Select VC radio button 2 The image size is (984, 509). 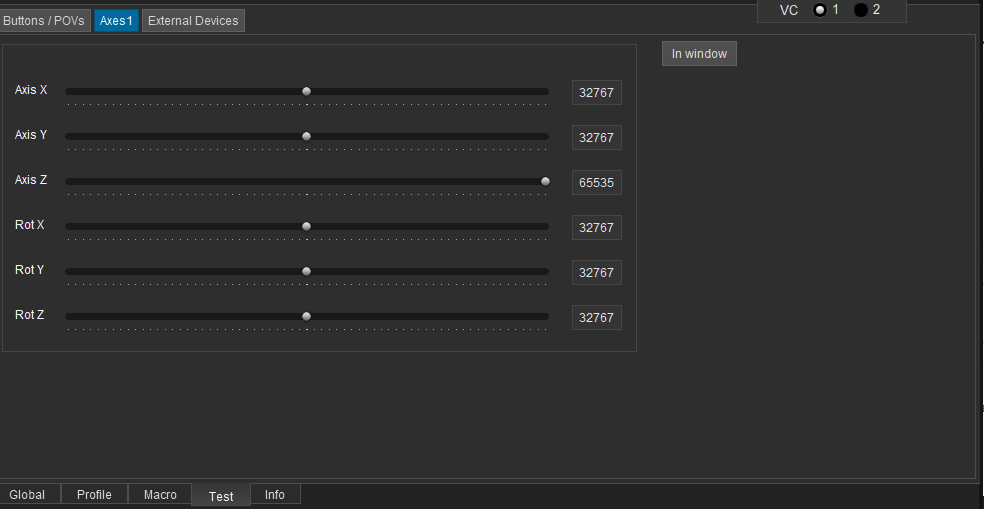[x=860, y=10]
